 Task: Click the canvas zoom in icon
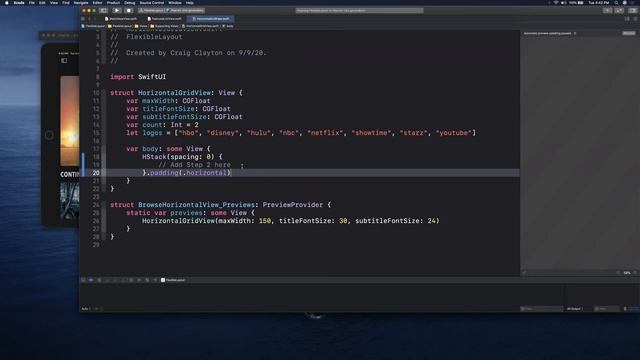(x=635, y=273)
